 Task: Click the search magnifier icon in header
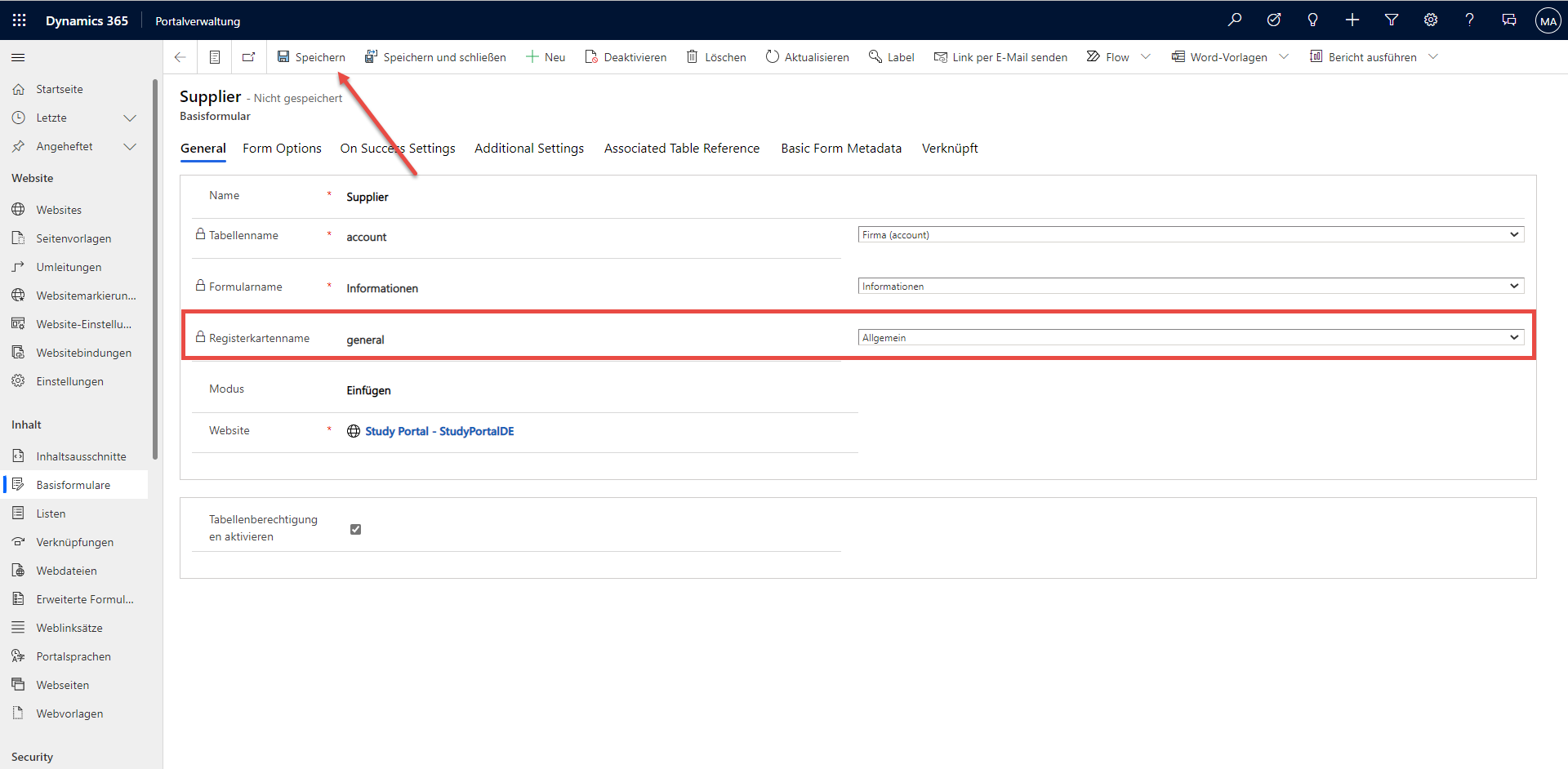(1235, 20)
